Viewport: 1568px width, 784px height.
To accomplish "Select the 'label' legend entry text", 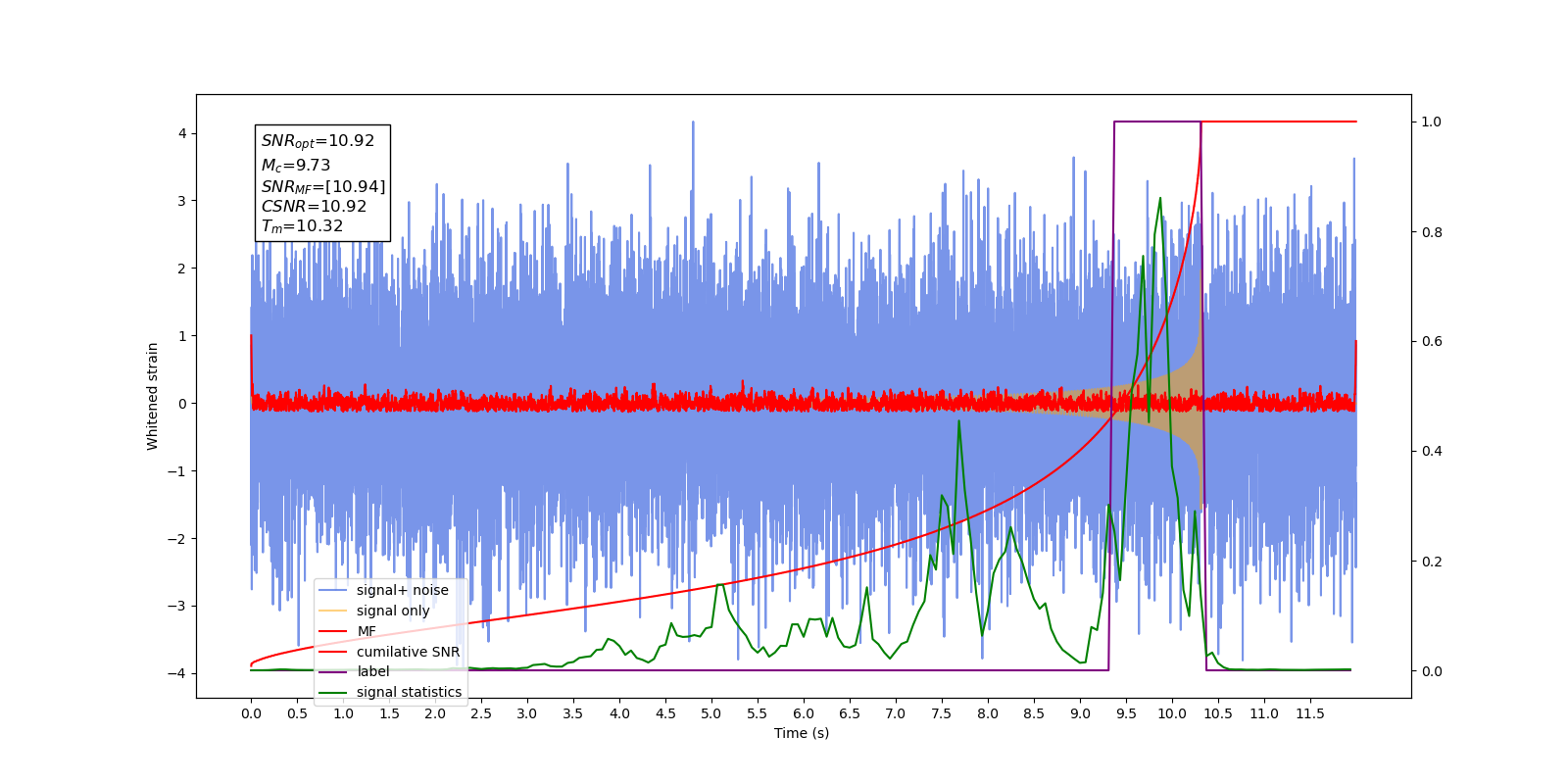I will 373,671.
